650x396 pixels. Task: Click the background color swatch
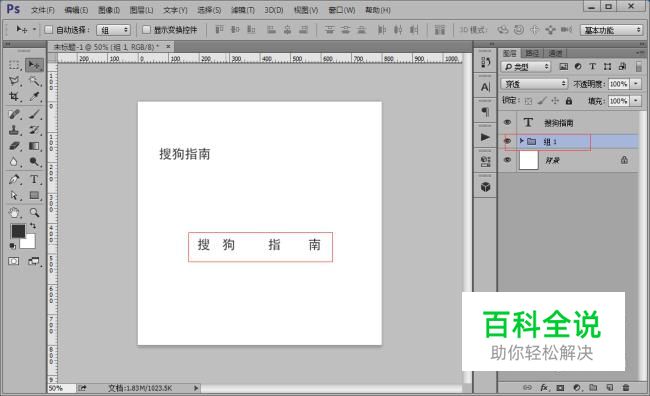point(30,243)
